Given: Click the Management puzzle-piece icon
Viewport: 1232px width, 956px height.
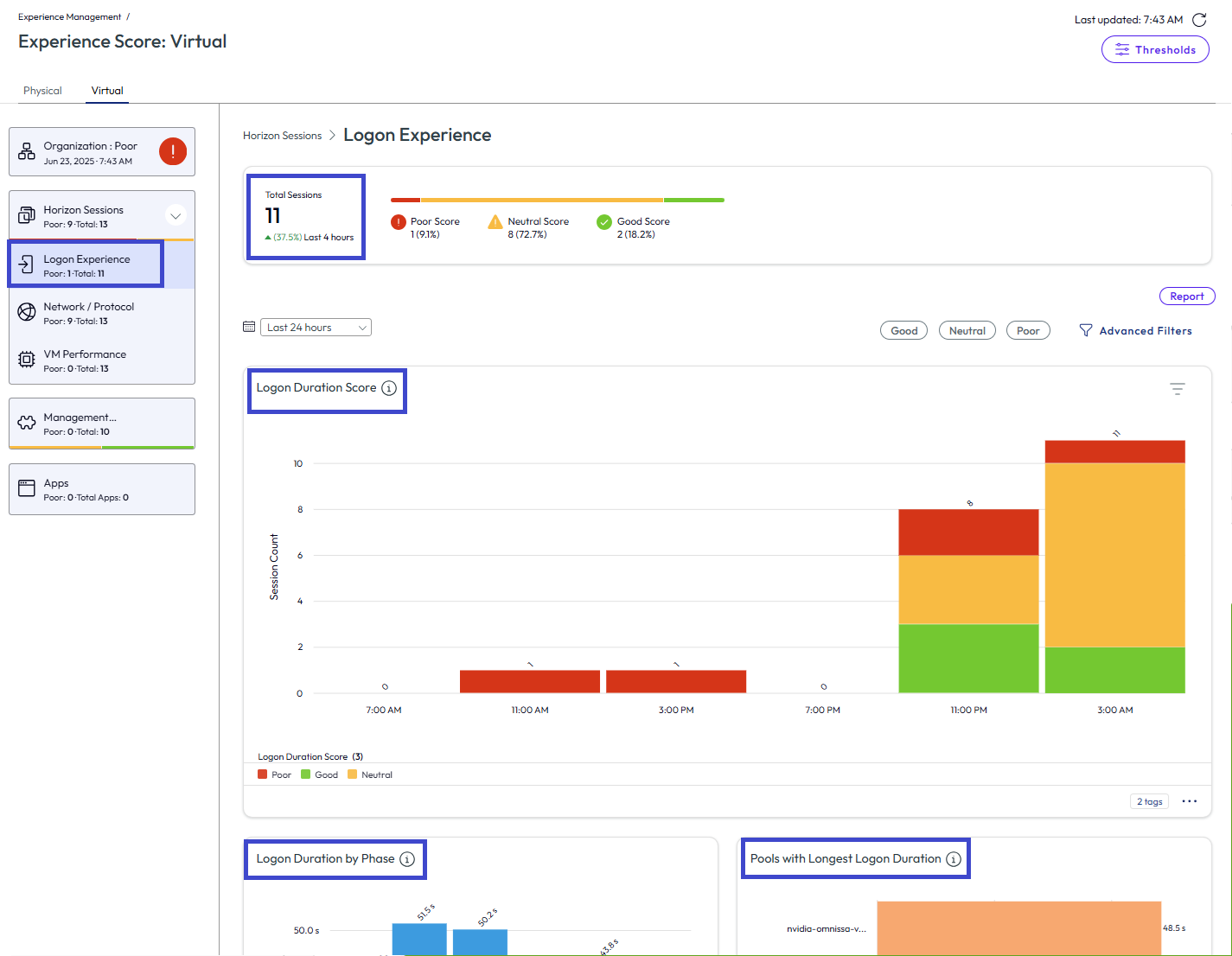Looking at the screenshot, I should coord(27,423).
